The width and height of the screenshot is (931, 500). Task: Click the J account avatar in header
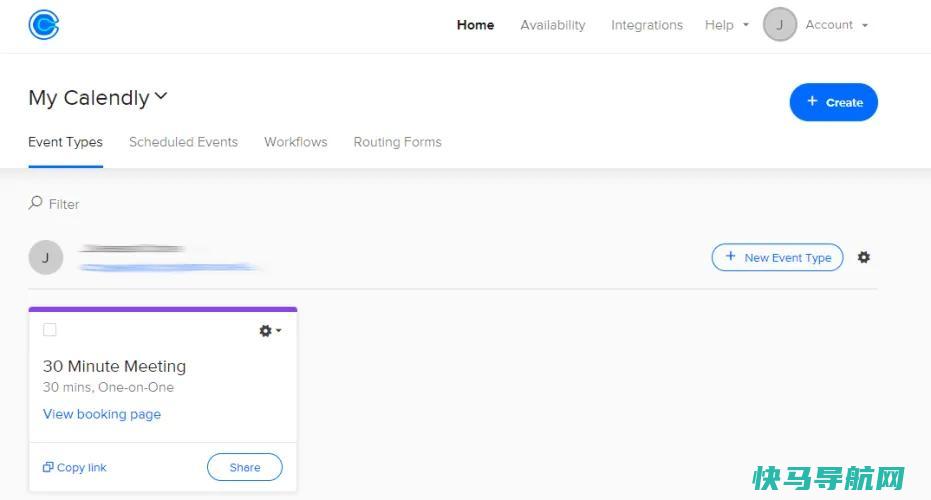780,24
